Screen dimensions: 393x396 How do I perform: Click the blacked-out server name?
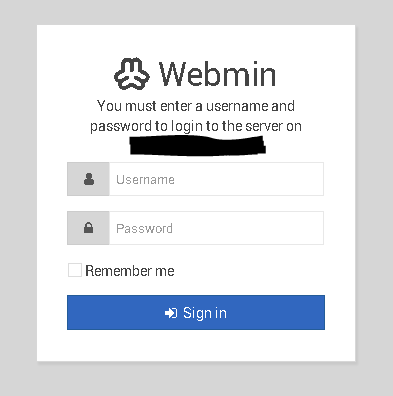[197, 146]
